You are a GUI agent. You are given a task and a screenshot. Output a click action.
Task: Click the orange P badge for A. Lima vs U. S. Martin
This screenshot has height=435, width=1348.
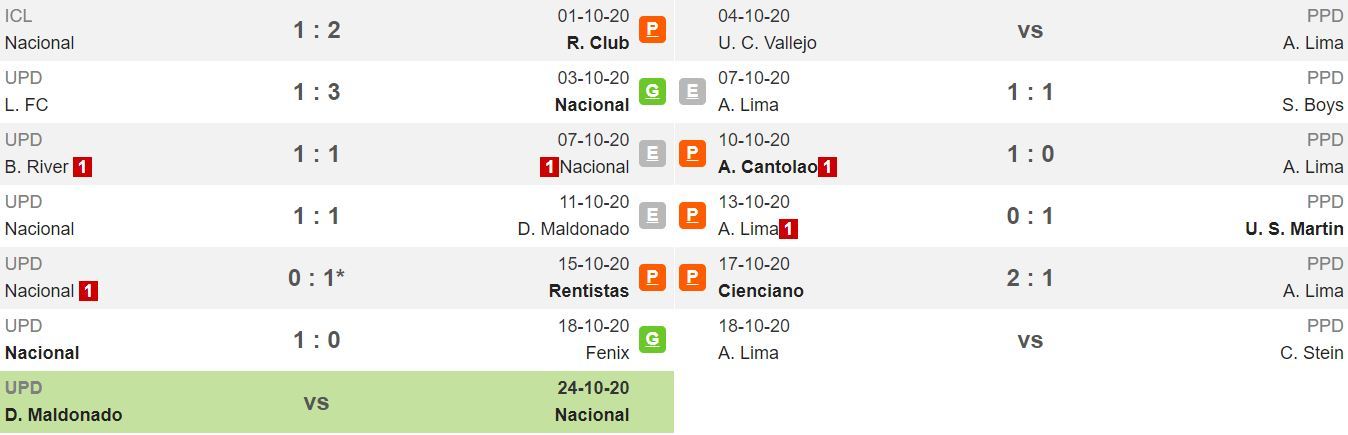click(x=692, y=215)
